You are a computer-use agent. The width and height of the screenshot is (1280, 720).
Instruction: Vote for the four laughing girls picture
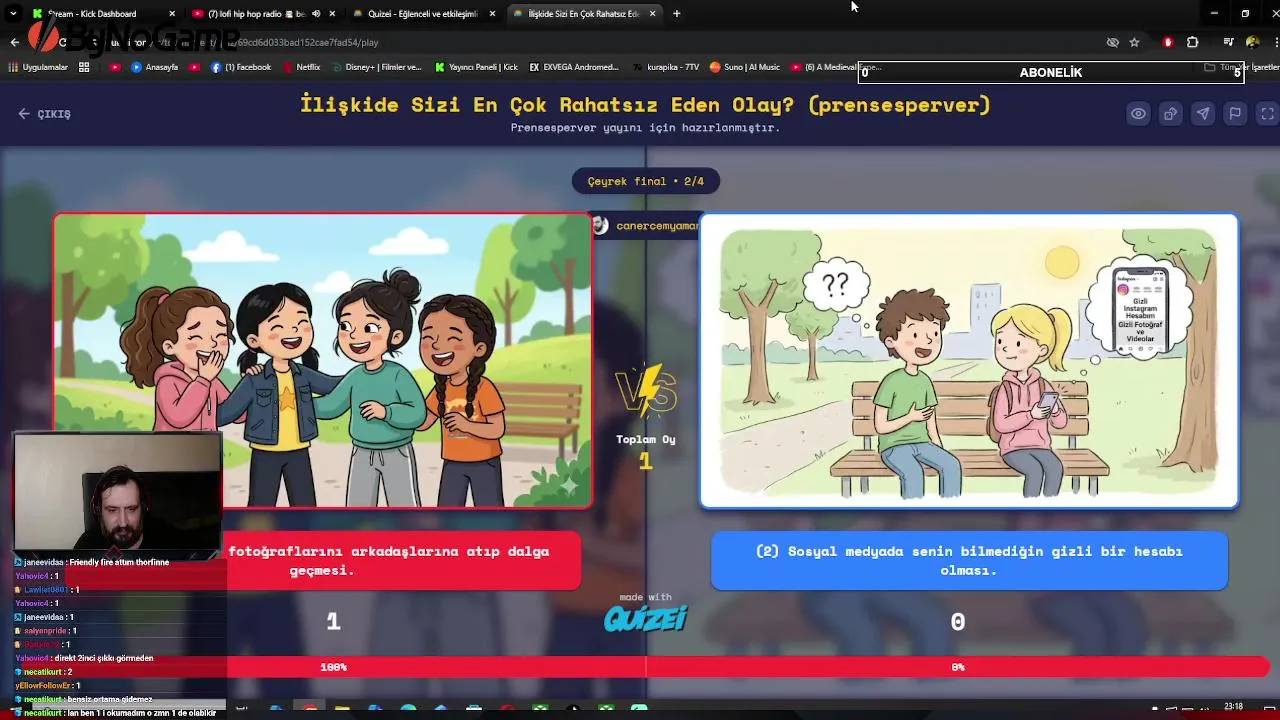323,361
